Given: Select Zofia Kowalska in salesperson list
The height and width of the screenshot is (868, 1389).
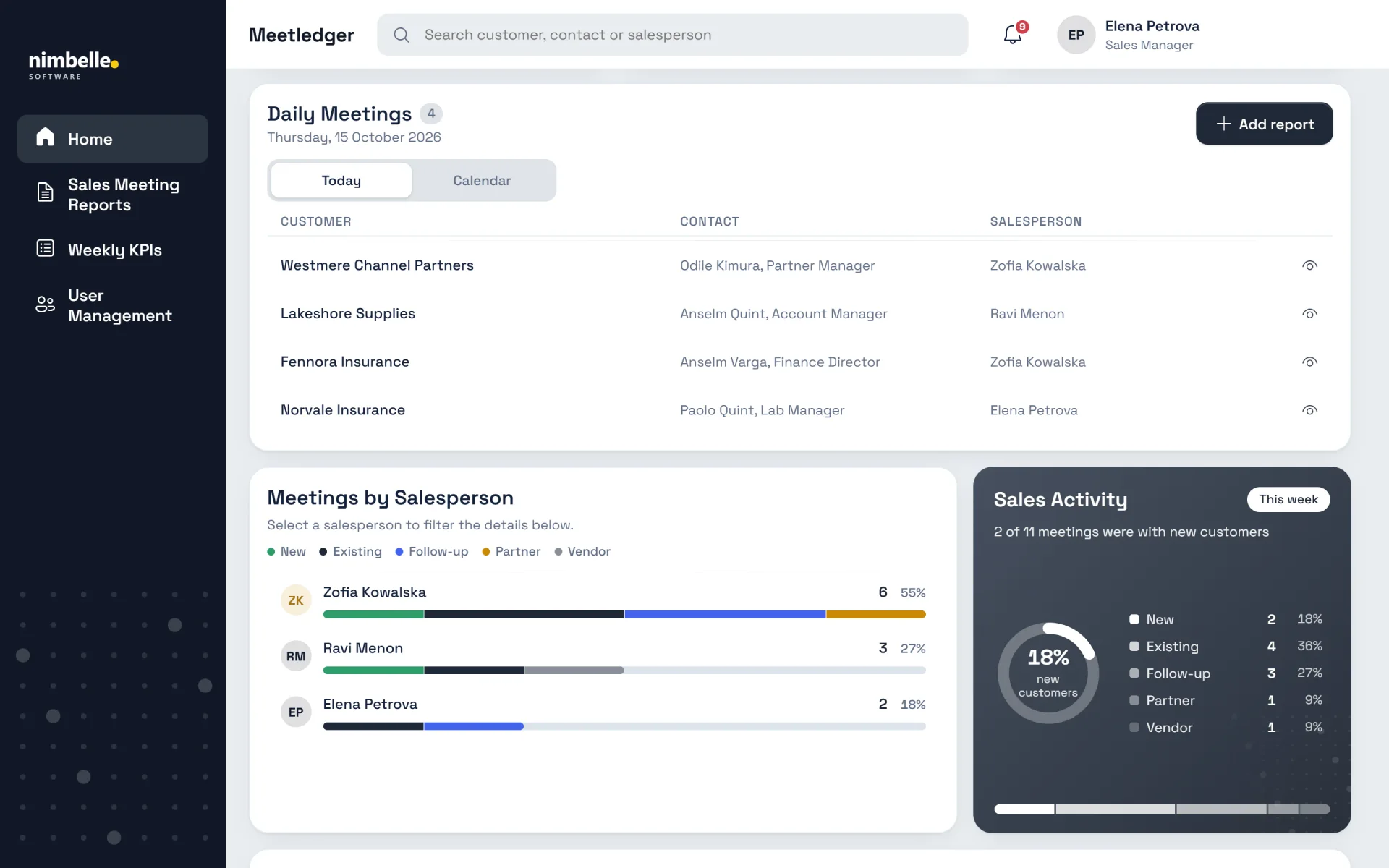Looking at the screenshot, I should point(603,600).
